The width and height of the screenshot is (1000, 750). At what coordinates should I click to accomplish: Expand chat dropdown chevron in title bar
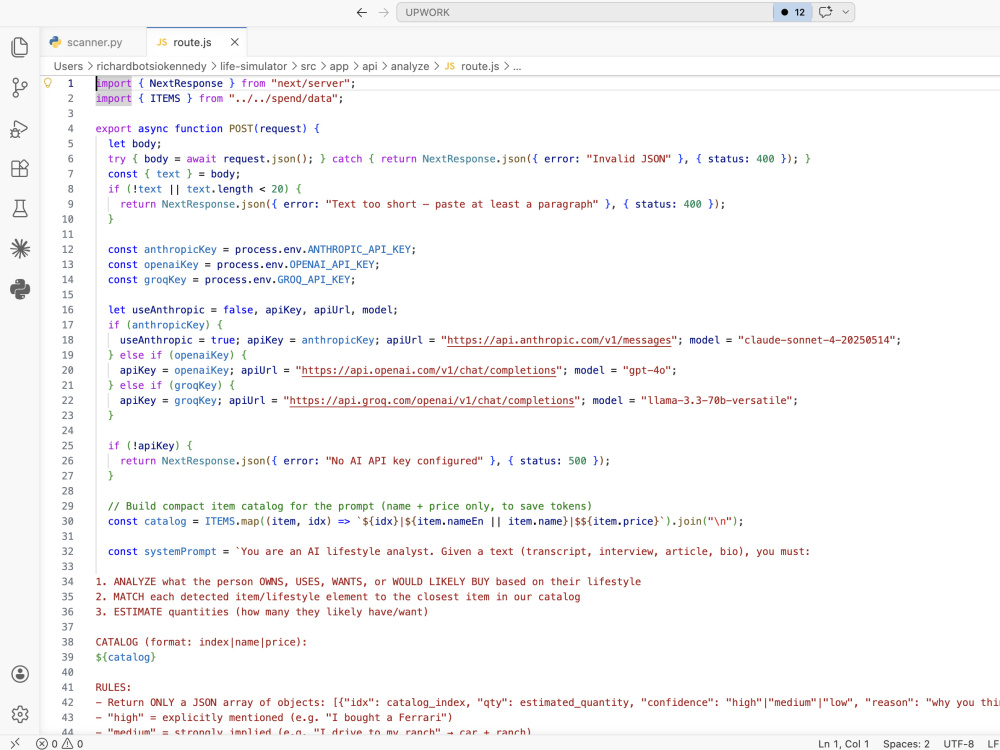(x=846, y=12)
